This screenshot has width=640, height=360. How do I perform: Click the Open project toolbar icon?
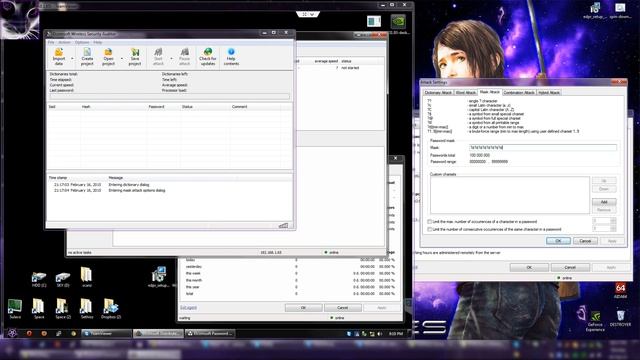point(108,57)
